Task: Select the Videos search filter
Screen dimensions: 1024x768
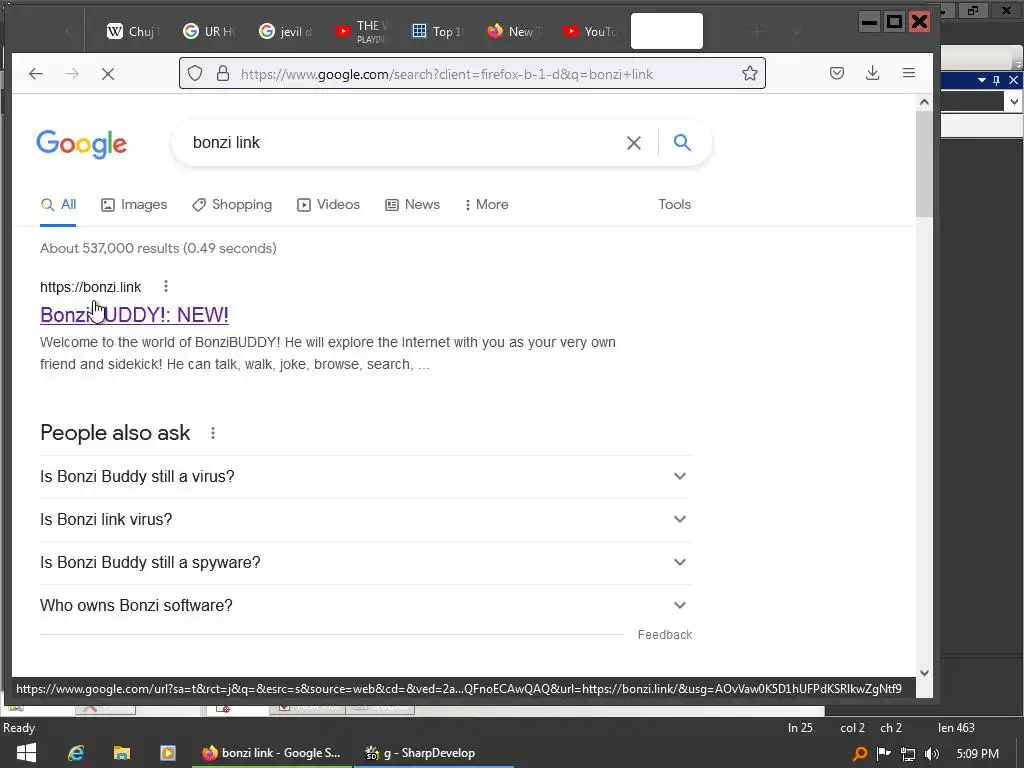Action: pyautogui.click(x=328, y=204)
